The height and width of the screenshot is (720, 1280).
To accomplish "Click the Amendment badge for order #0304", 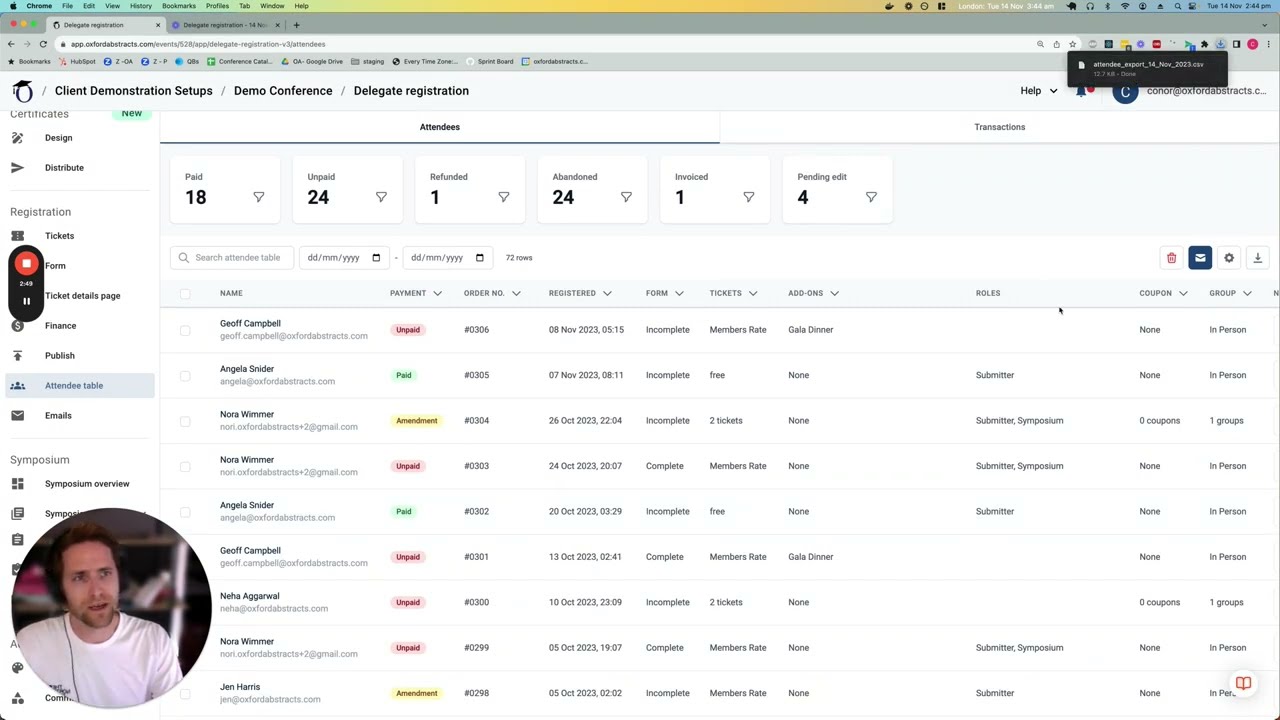I will (416, 421).
